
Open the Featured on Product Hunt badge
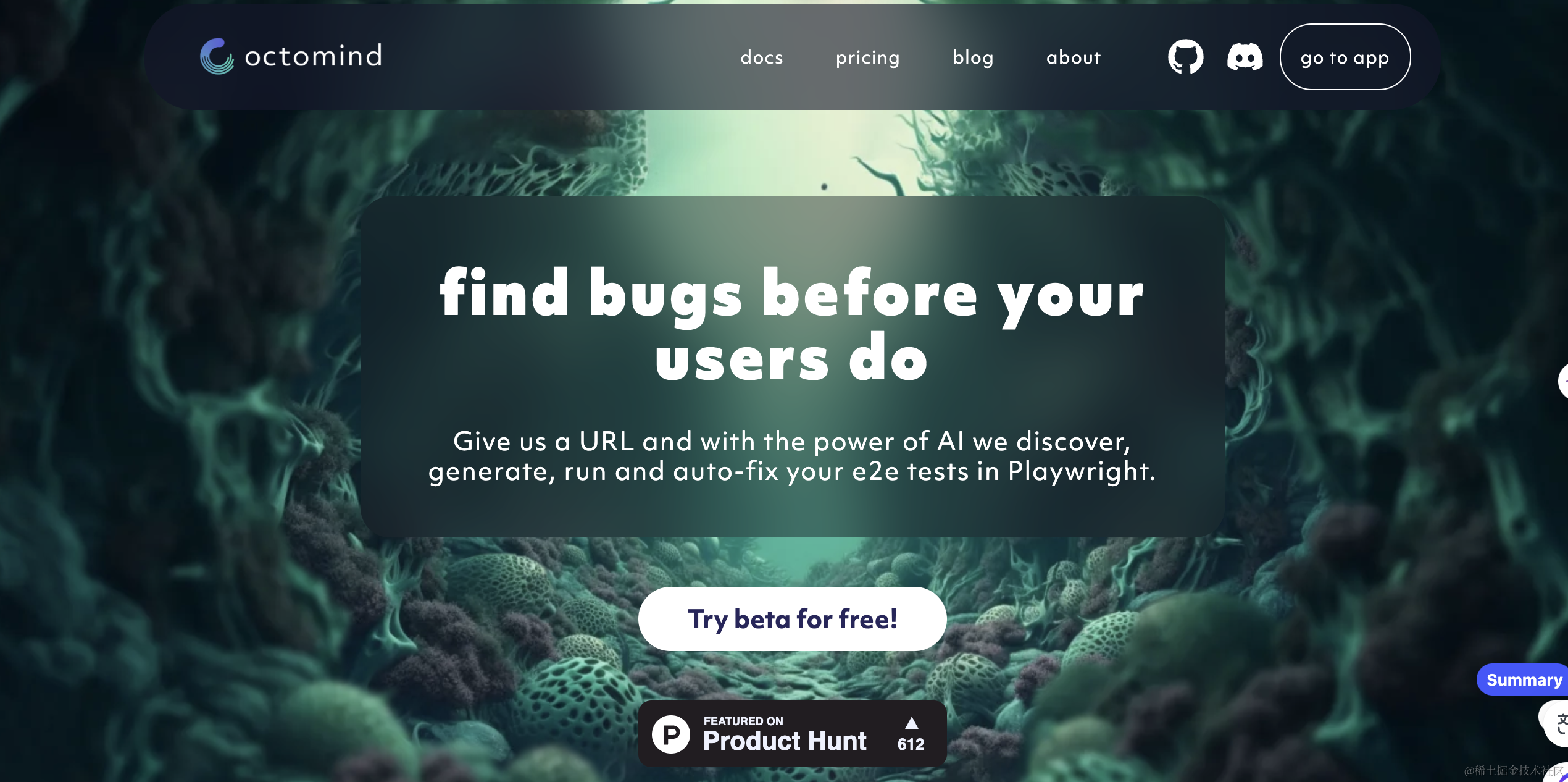pyautogui.click(x=792, y=734)
